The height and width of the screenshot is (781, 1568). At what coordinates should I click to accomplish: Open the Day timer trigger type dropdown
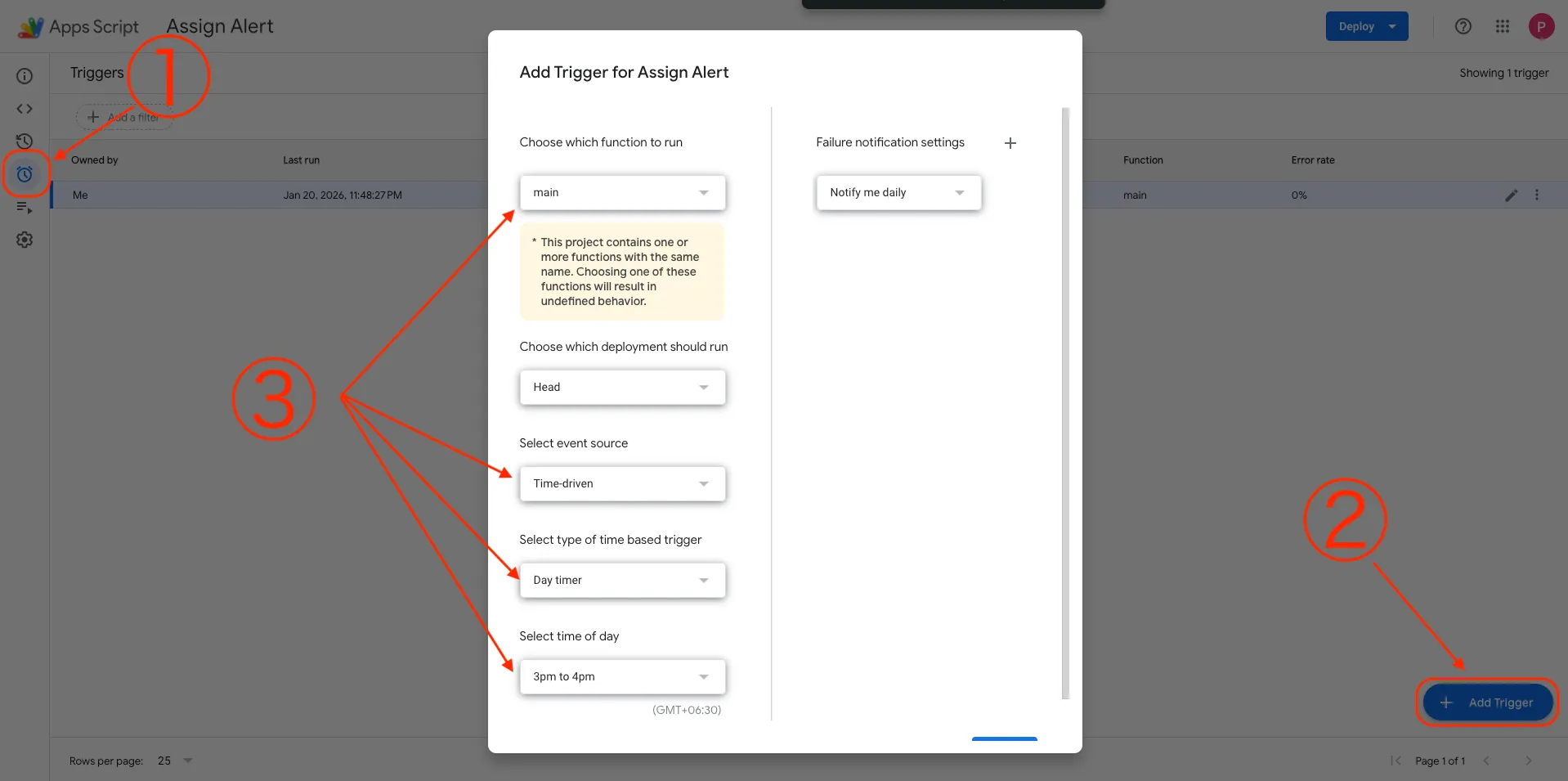[x=622, y=581]
